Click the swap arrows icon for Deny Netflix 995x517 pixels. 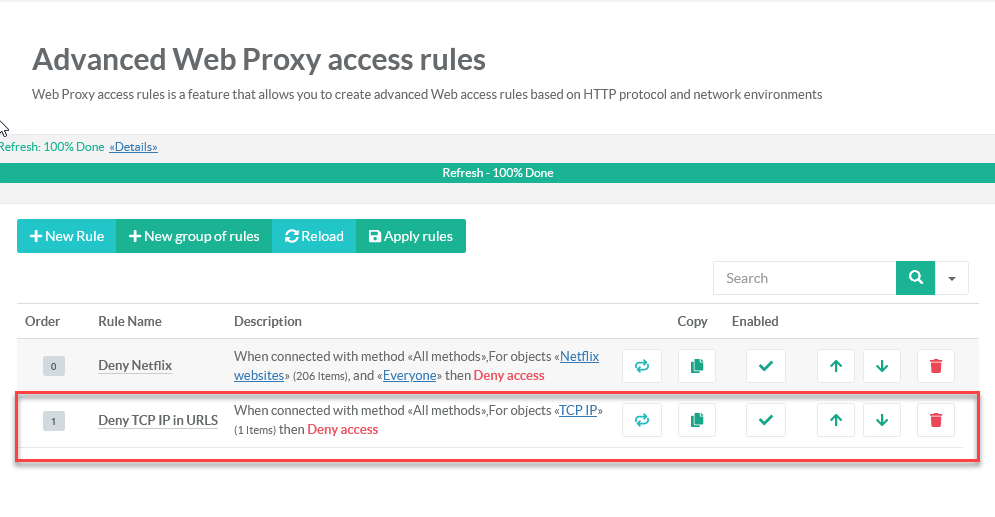point(642,366)
